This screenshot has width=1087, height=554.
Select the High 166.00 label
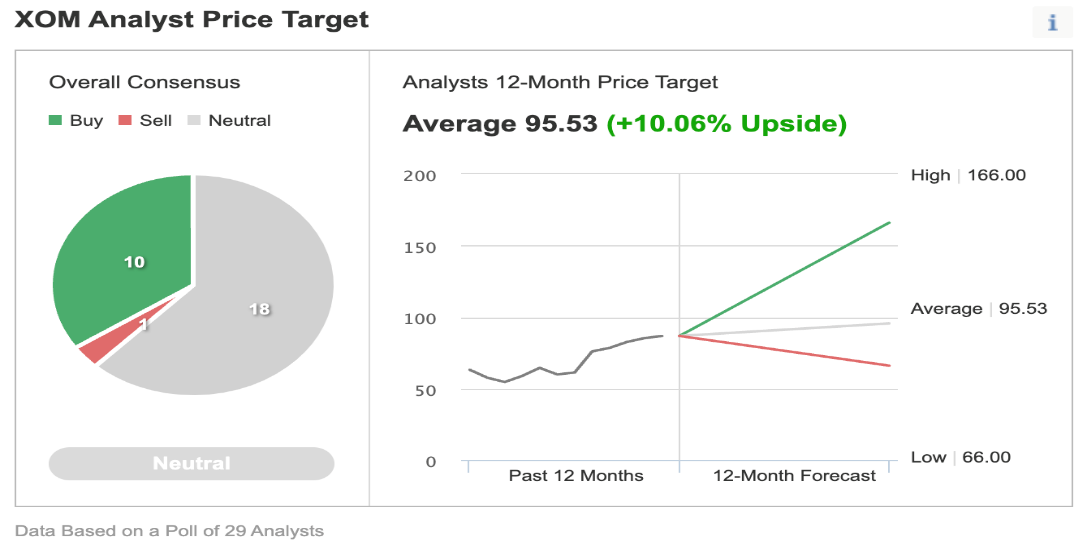tap(968, 175)
